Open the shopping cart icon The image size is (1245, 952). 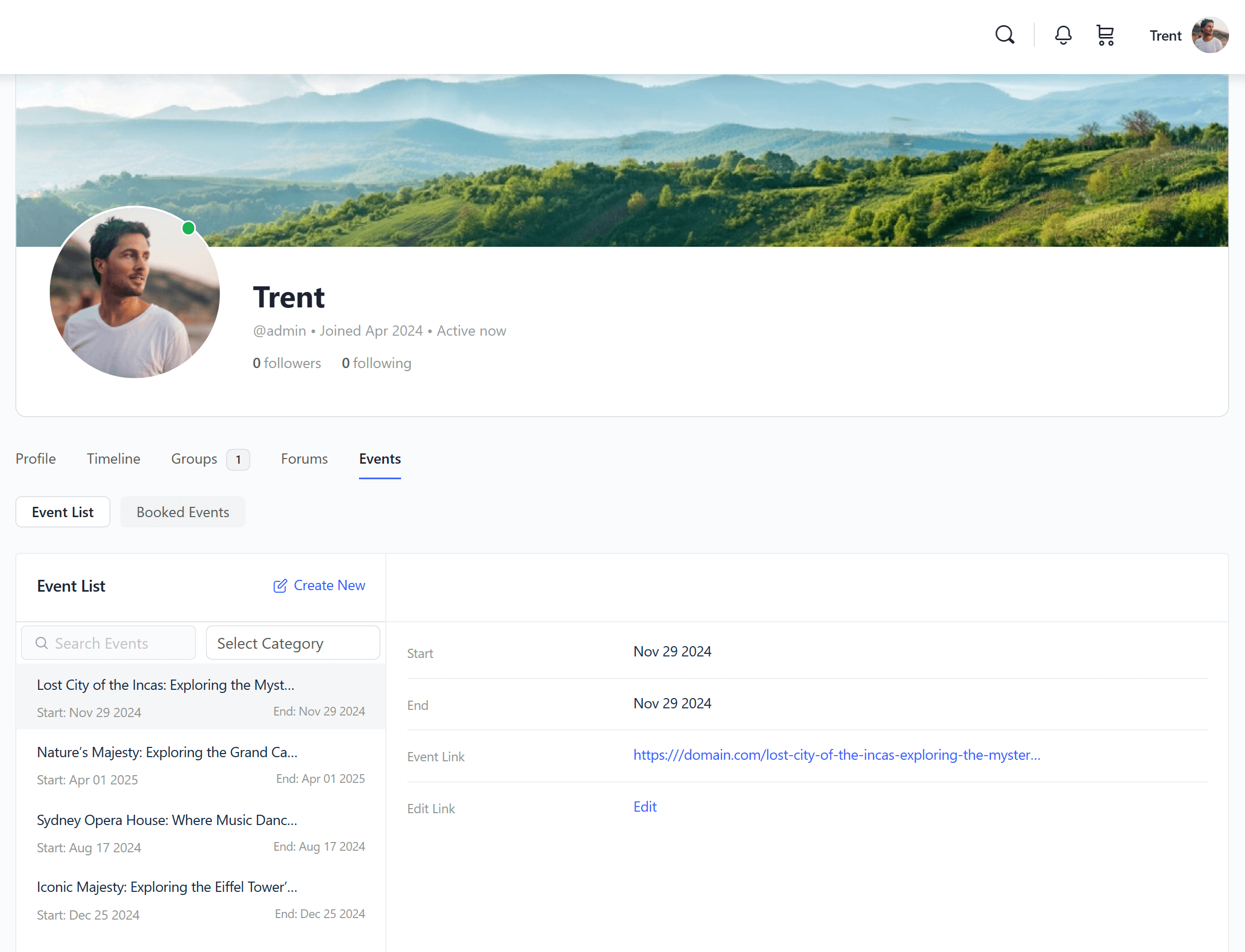coord(1105,35)
